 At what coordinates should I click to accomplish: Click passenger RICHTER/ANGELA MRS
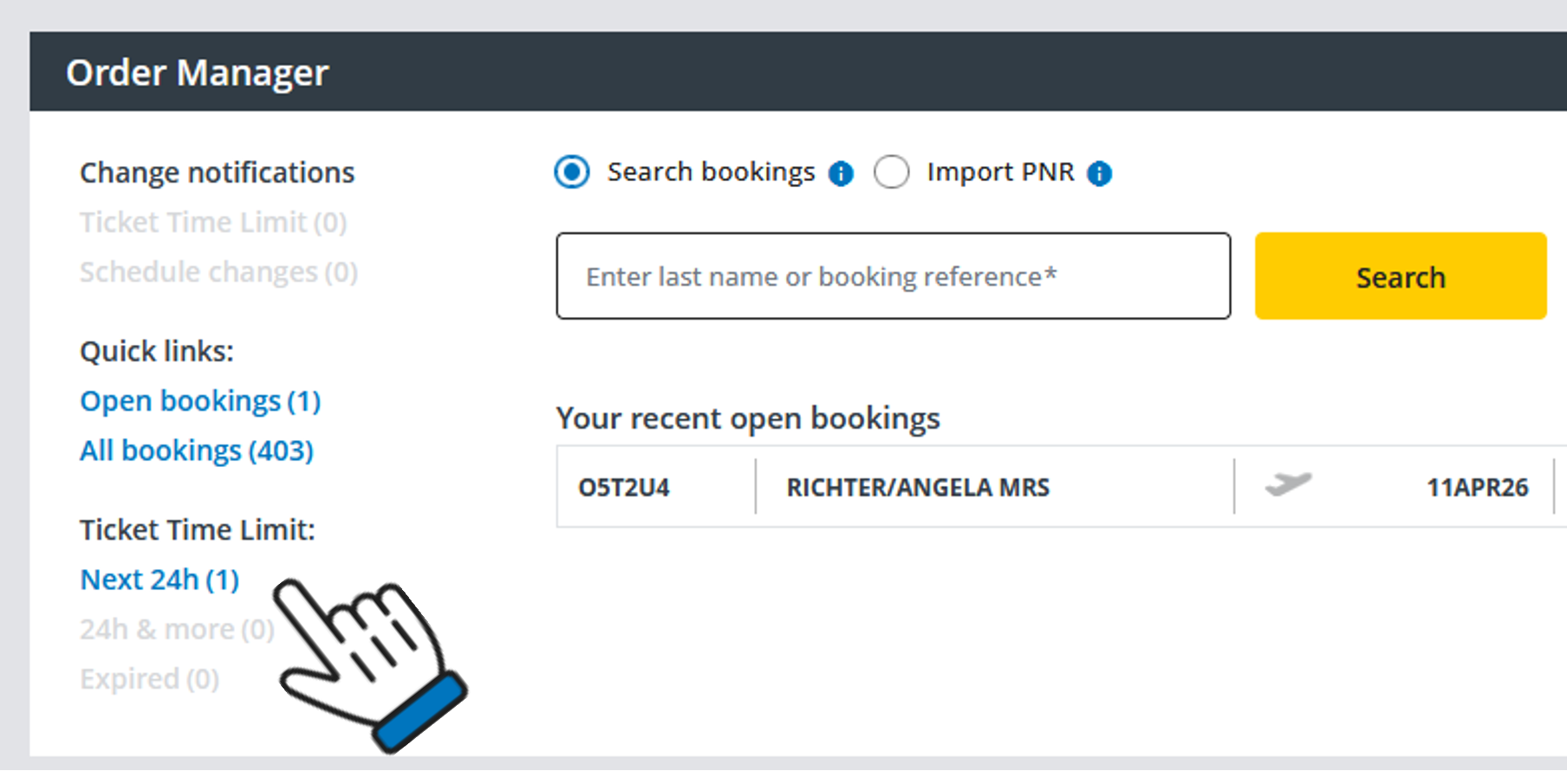[917, 486]
